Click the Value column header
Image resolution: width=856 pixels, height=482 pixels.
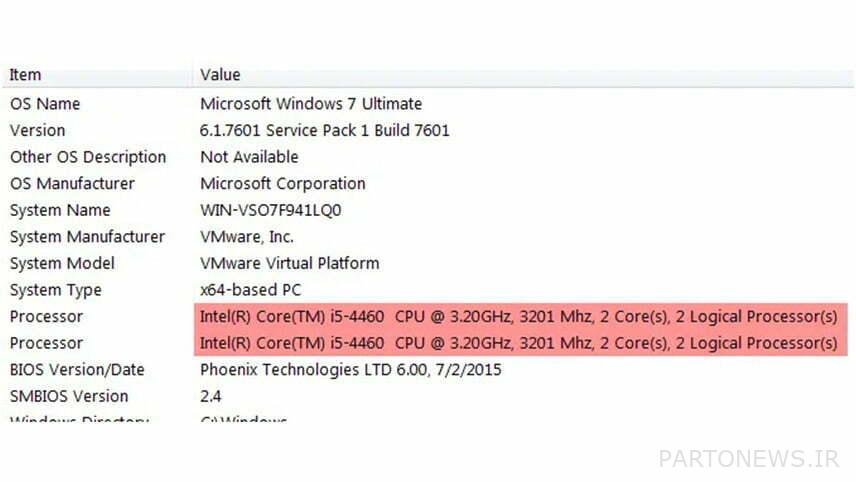[220, 75]
